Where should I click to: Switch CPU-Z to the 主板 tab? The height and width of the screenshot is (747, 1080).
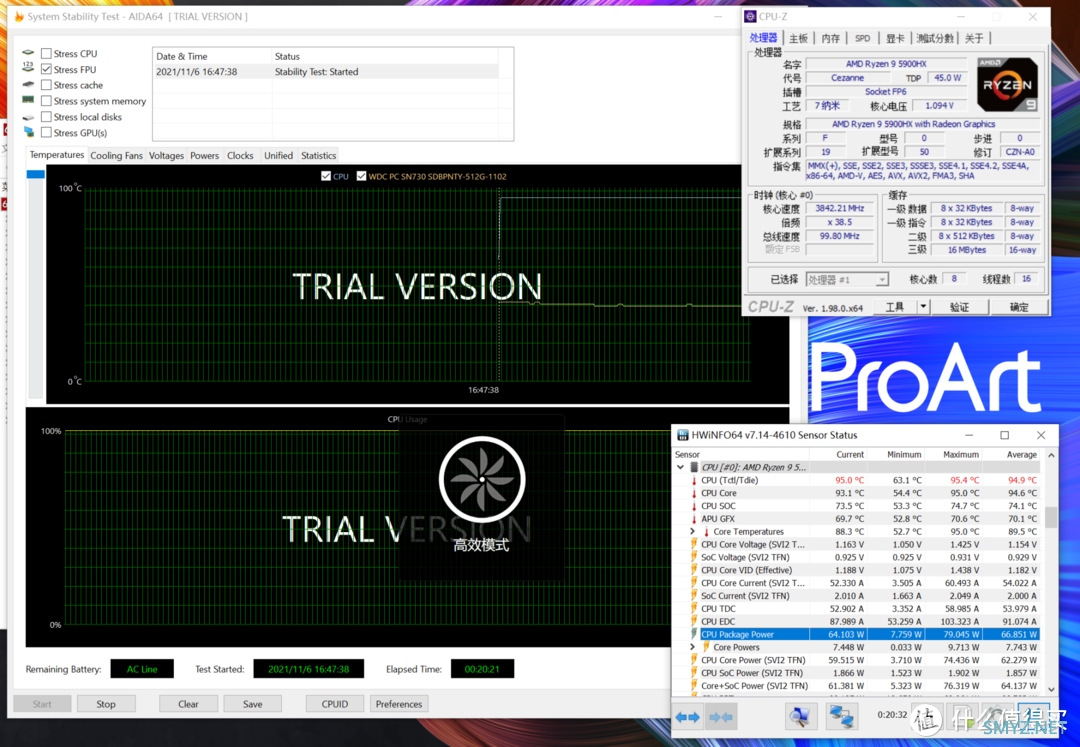pos(798,39)
